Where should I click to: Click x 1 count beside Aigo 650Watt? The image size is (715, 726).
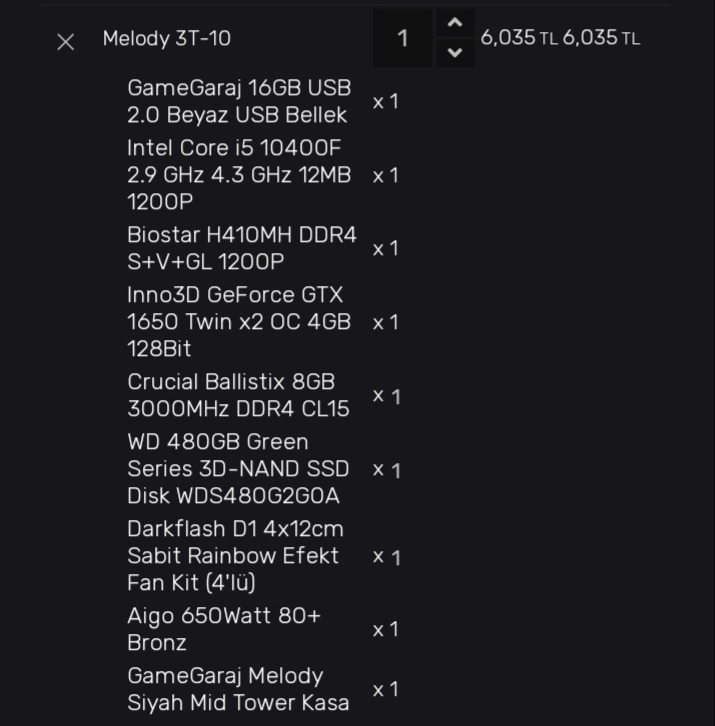click(386, 629)
